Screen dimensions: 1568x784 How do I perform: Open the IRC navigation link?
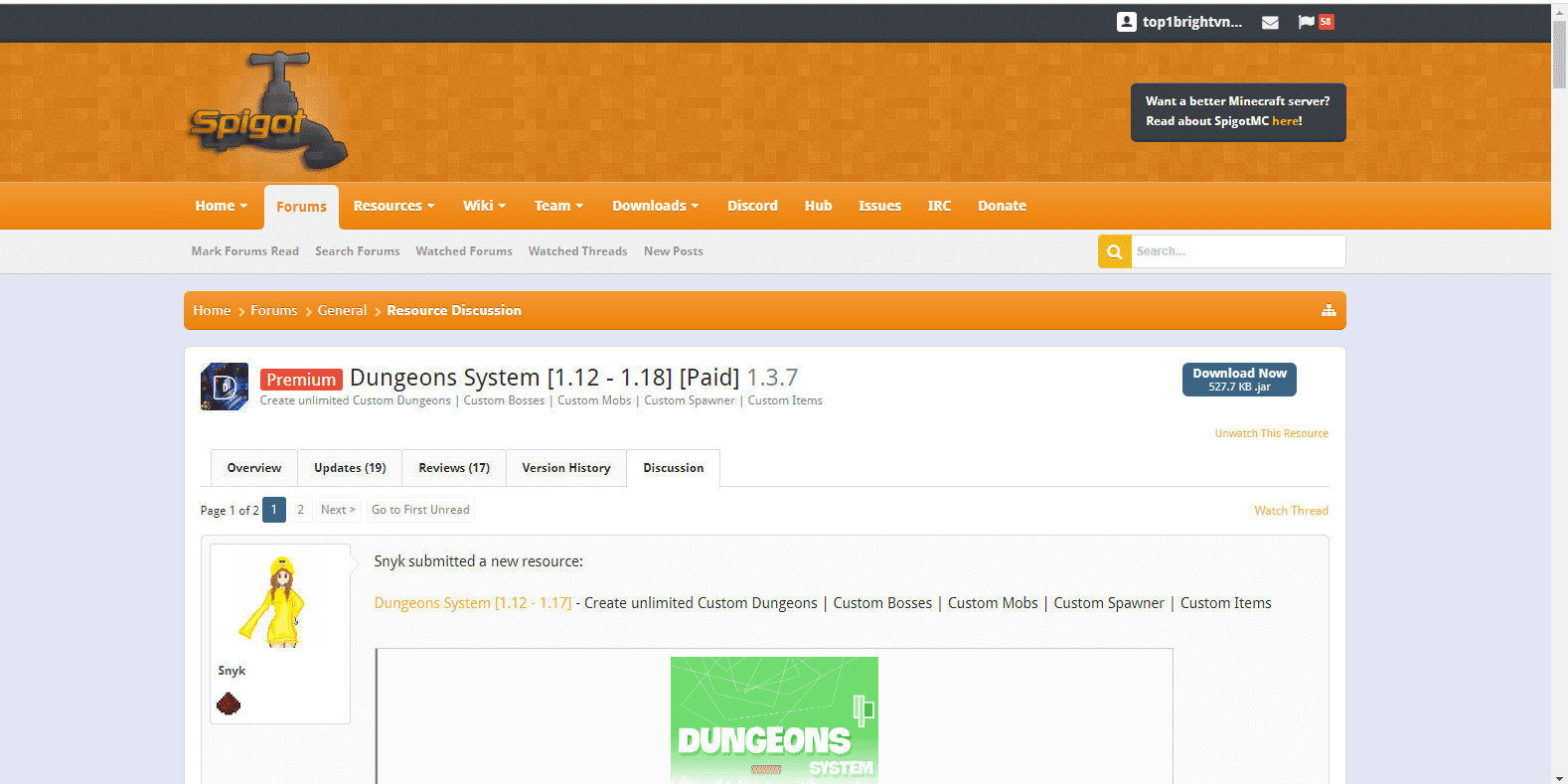[x=939, y=206]
